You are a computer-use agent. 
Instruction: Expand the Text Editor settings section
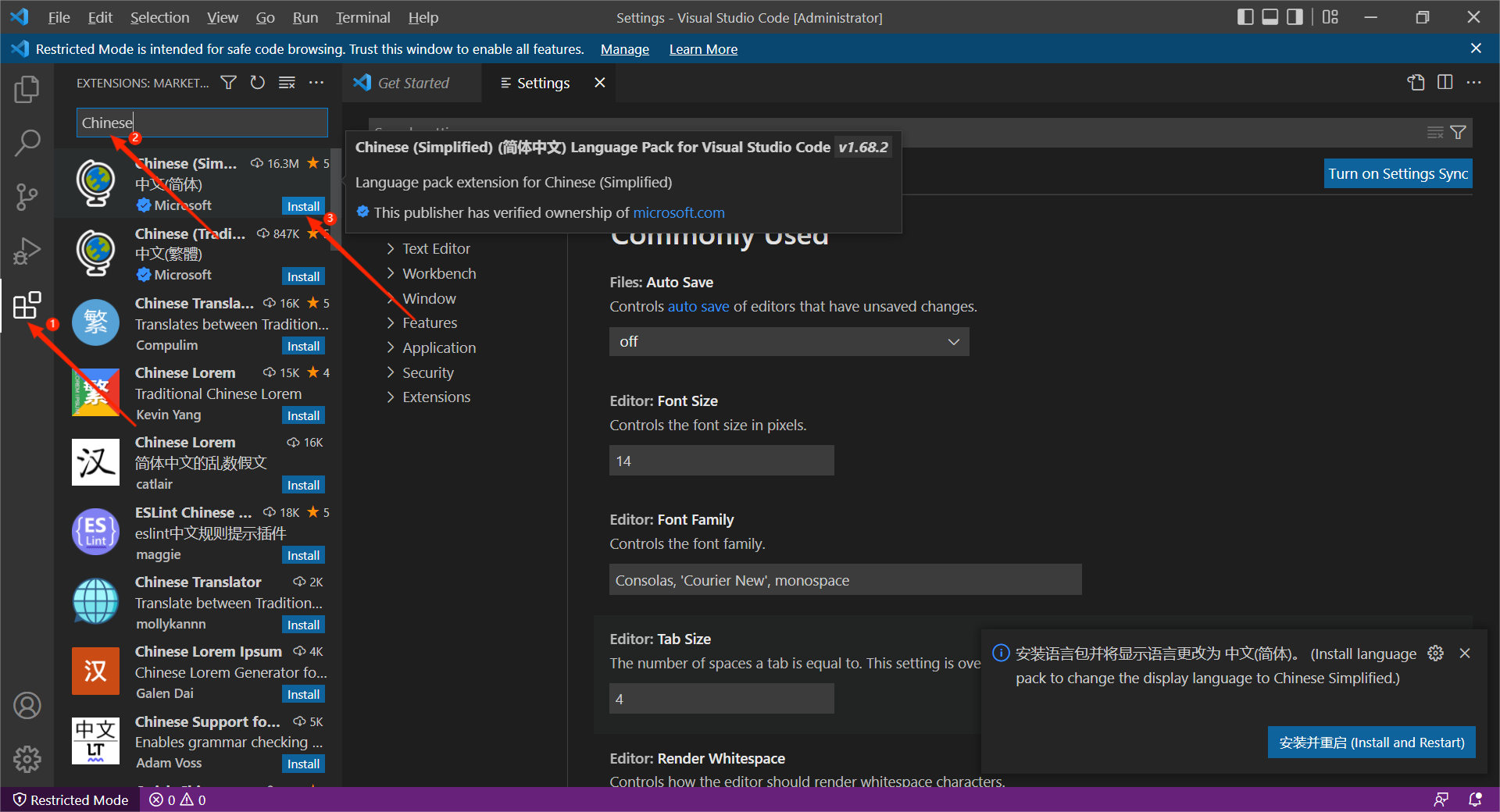pyautogui.click(x=436, y=248)
